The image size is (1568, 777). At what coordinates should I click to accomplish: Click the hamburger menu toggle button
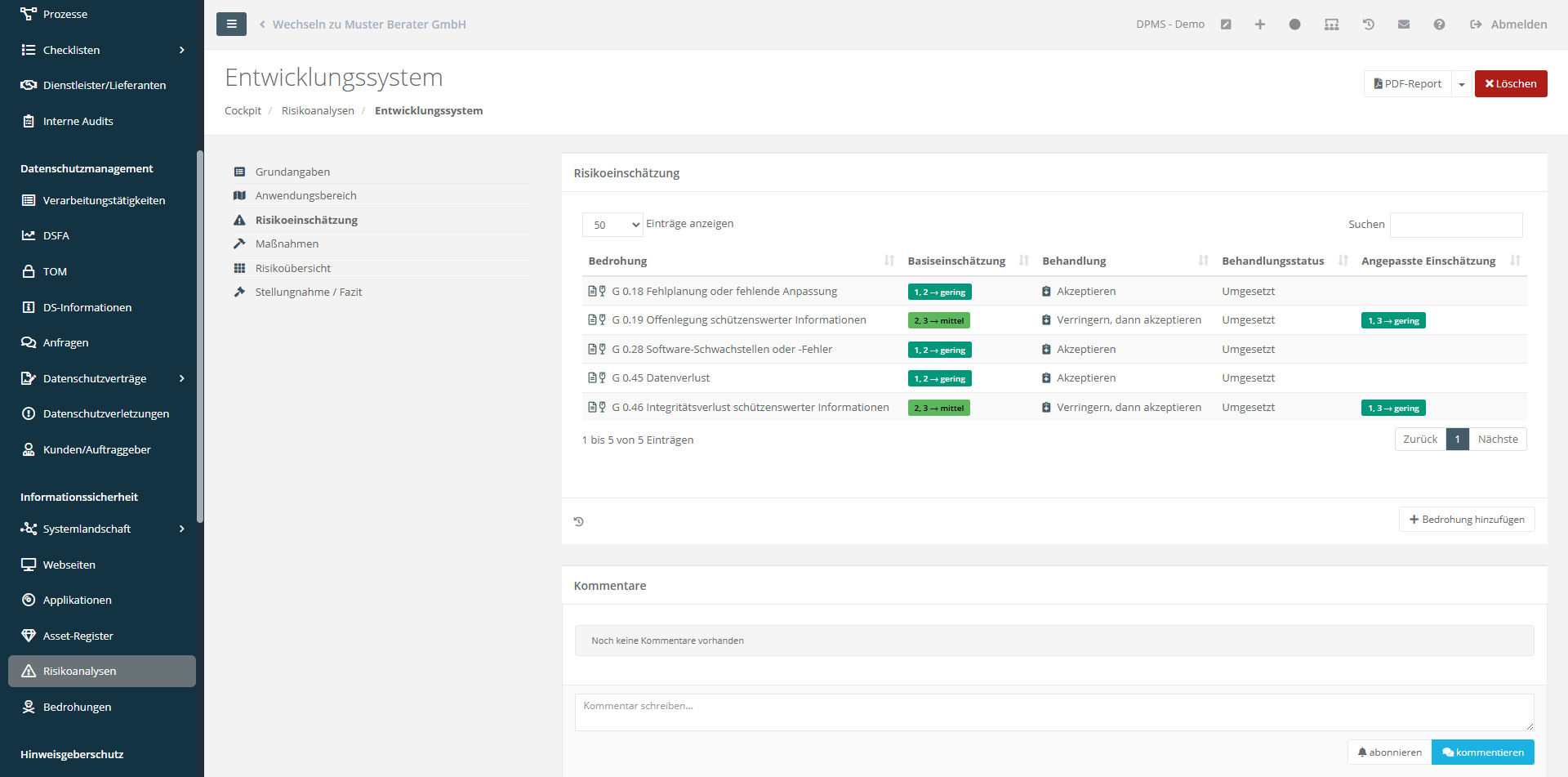click(231, 25)
